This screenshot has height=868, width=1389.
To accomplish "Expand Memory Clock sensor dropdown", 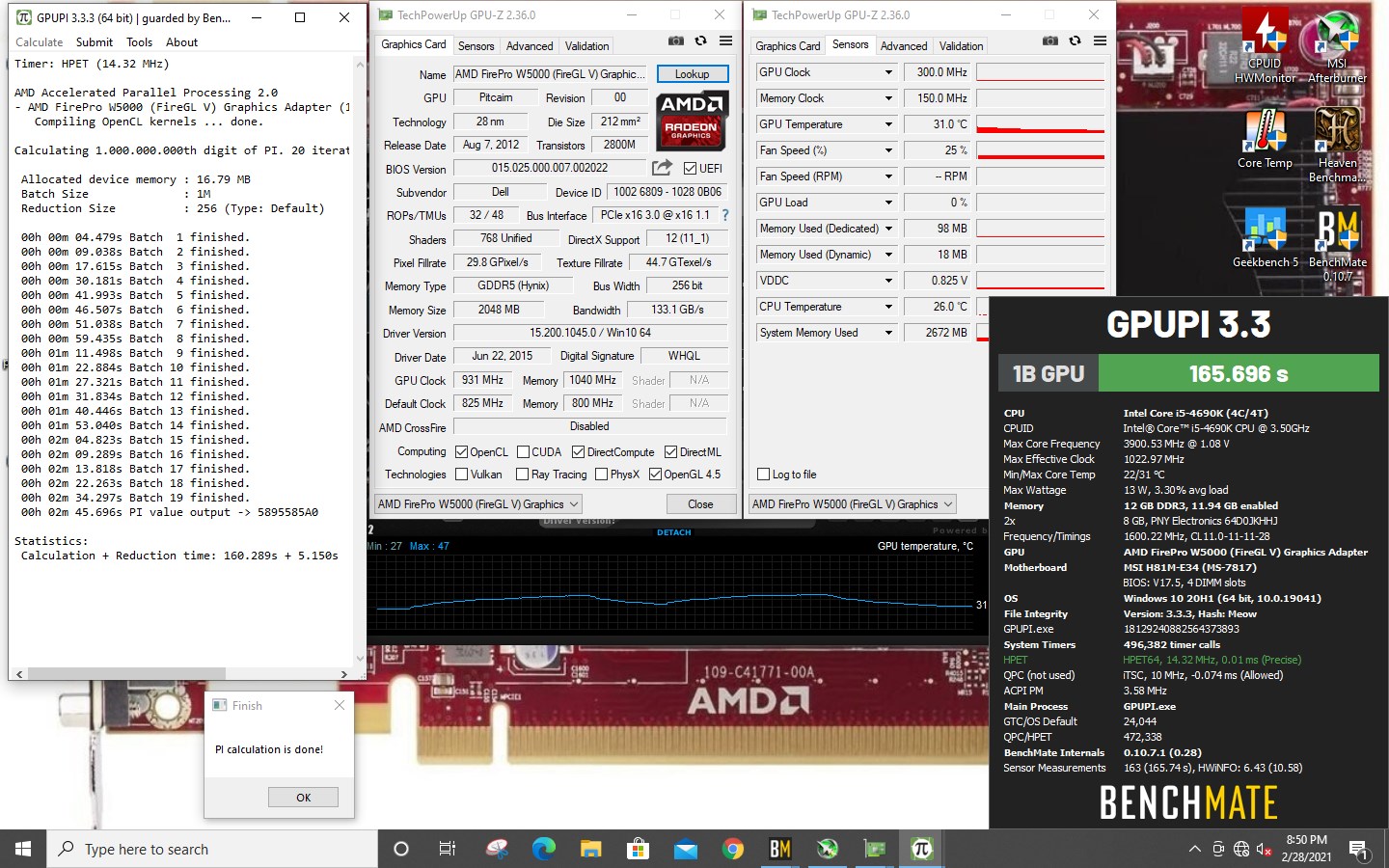I will pos(888,98).
